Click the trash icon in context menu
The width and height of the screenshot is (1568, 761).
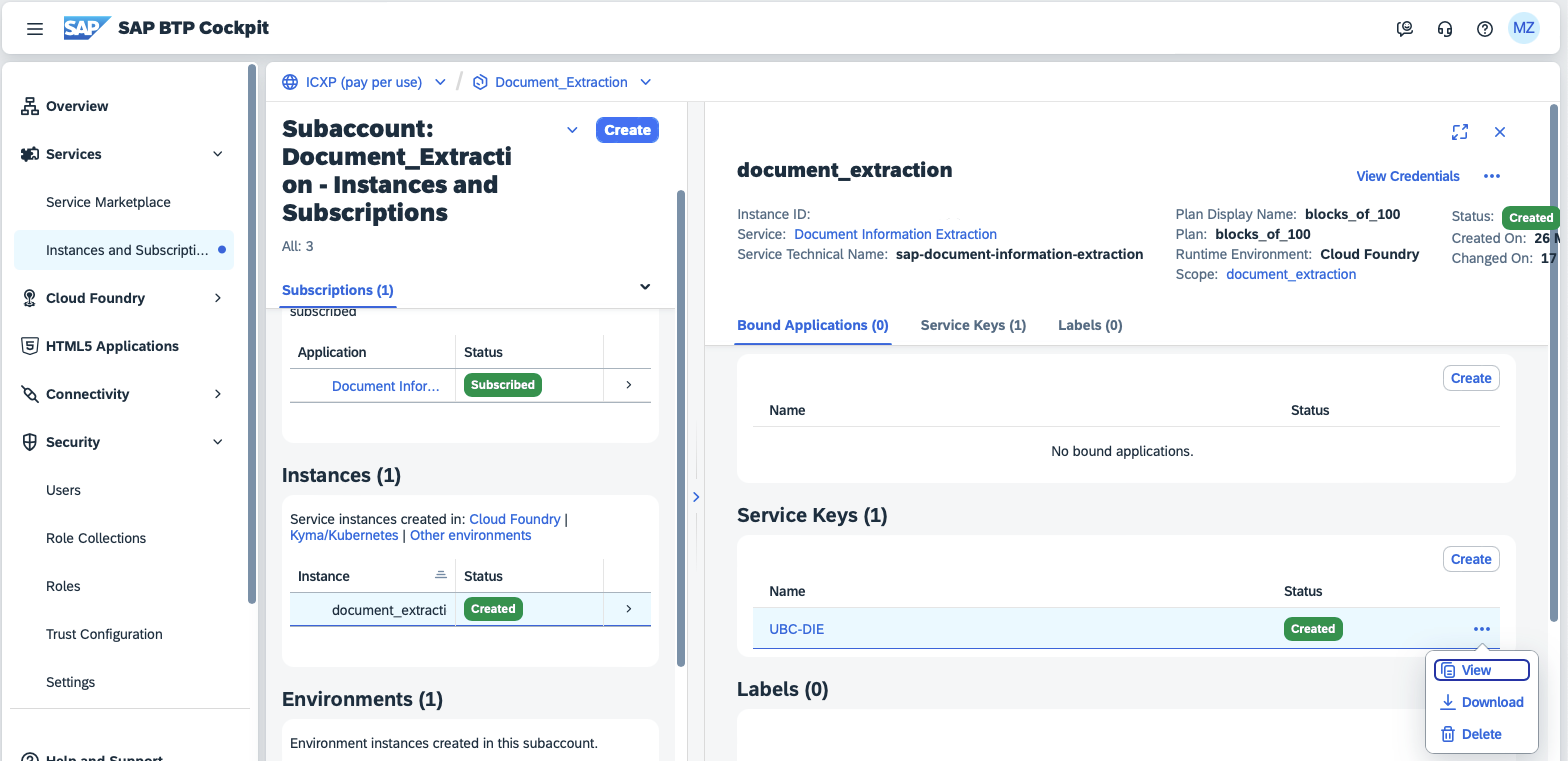coord(1448,734)
